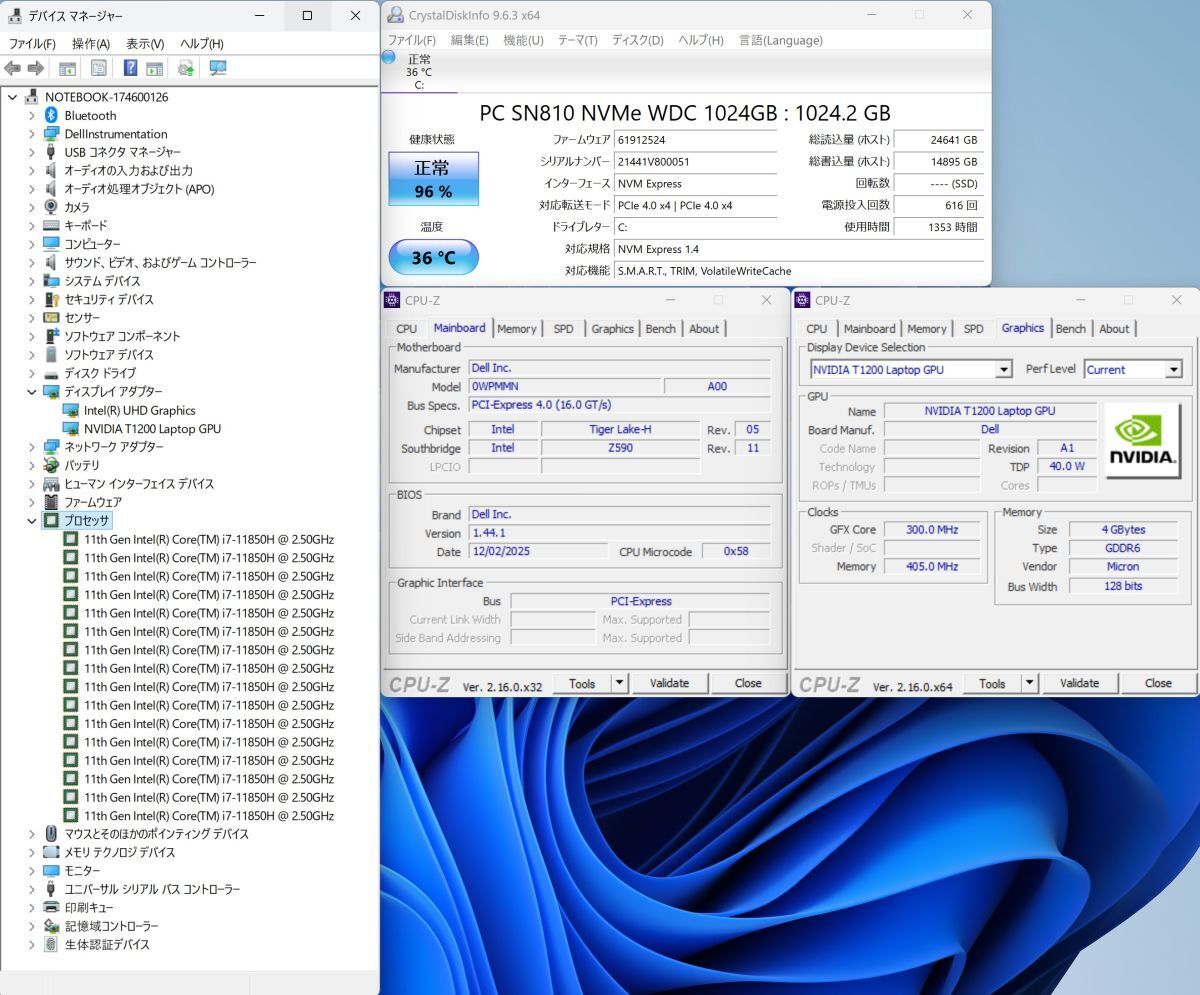Click the 正常 96 % health status box

click(x=433, y=179)
